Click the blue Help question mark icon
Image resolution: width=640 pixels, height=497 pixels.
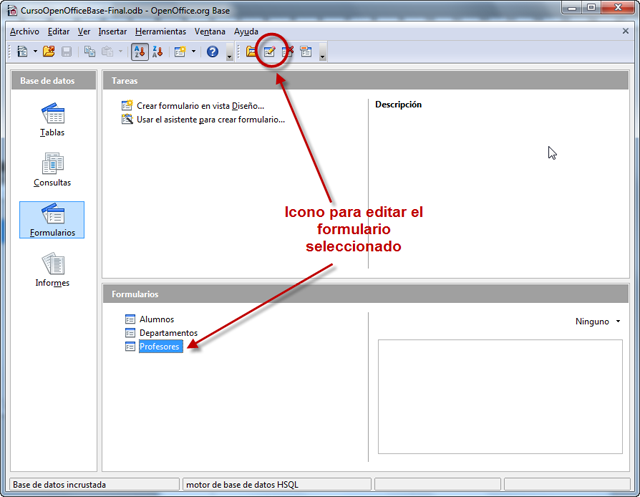pos(212,52)
